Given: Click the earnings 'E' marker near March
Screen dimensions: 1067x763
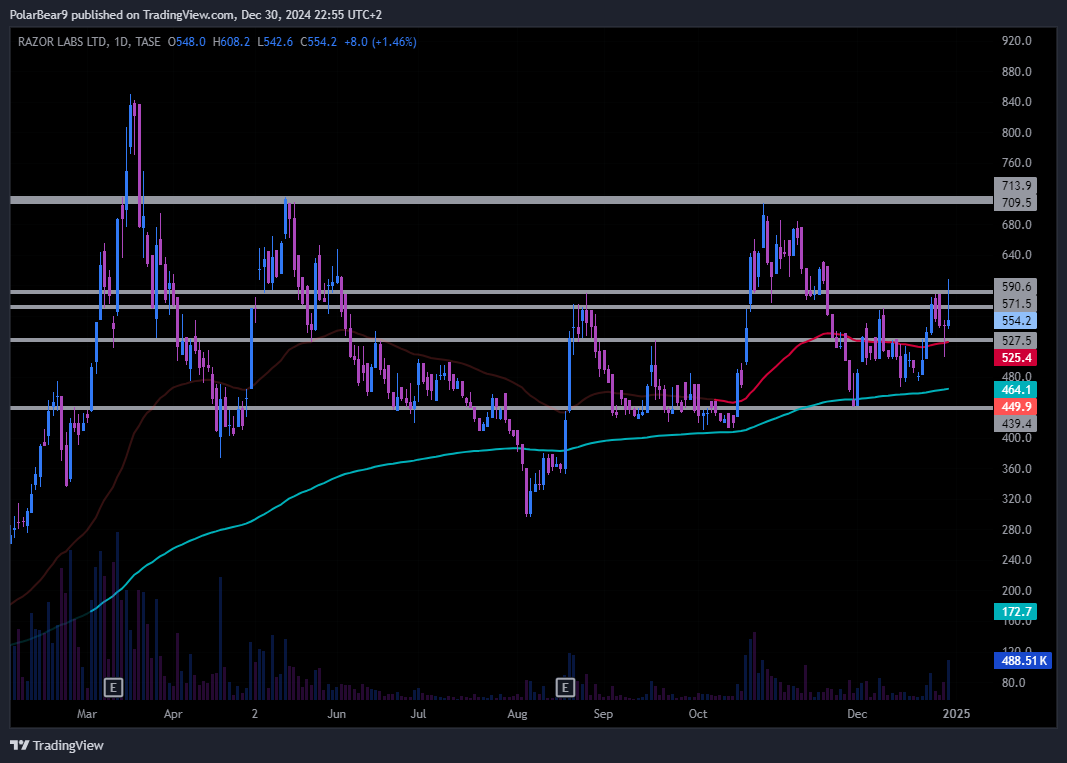Looking at the screenshot, I should pos(113,687).
